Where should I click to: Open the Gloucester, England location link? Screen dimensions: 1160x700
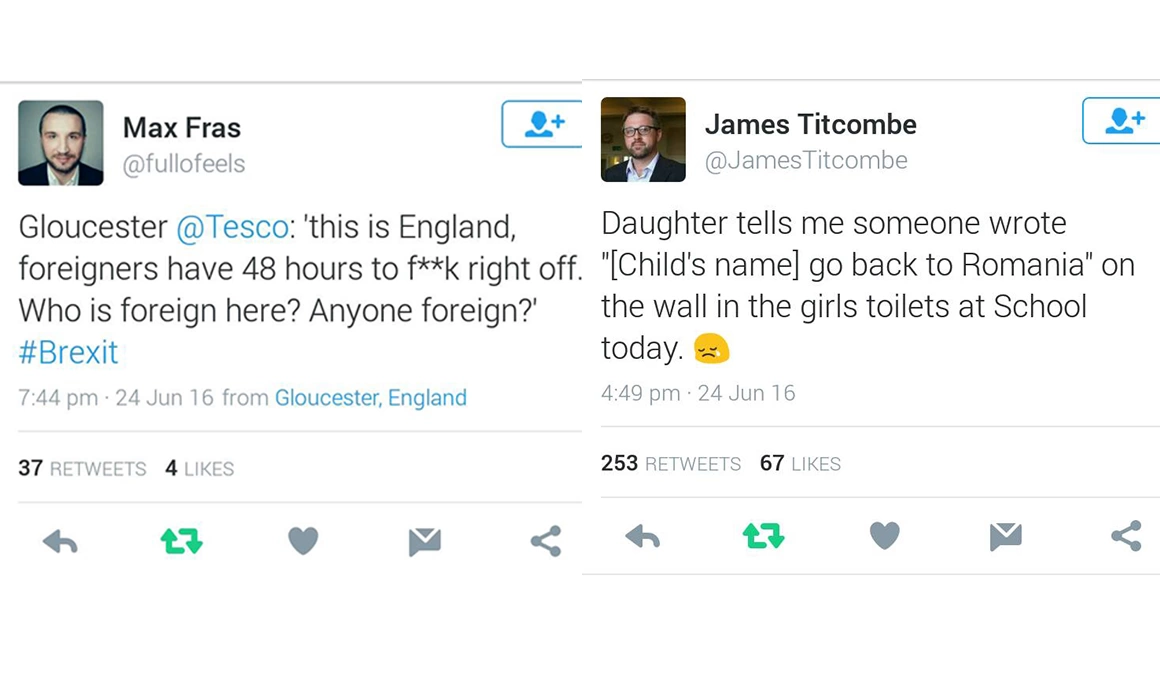pyautogui.click(x=370, y=398)
